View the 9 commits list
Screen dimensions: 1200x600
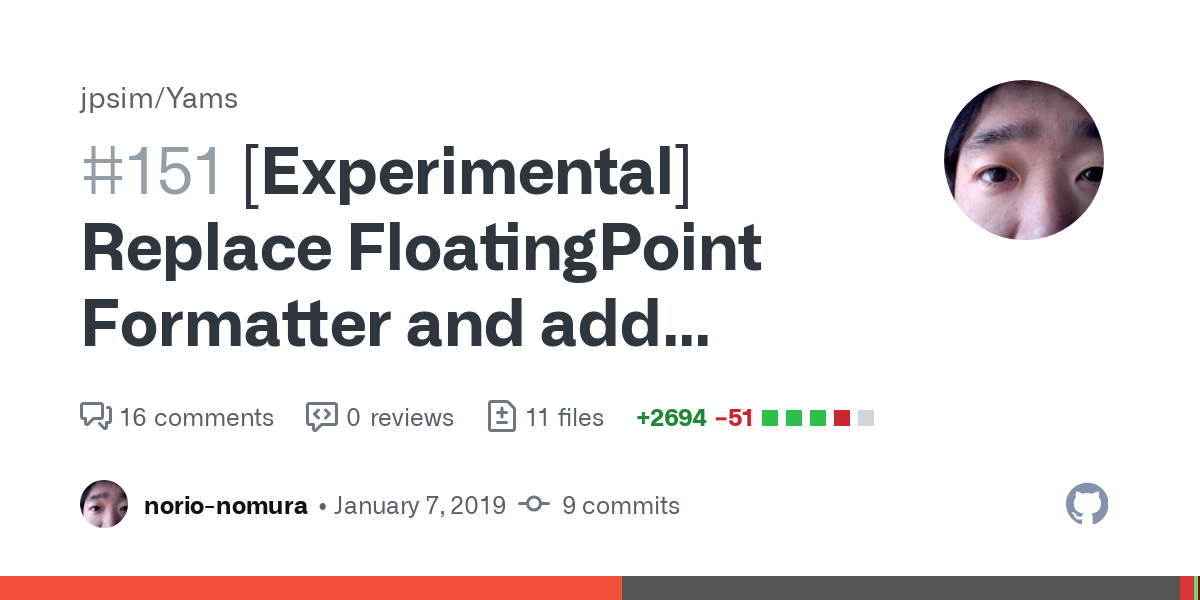pyautogui.click(x=620, y=506)
